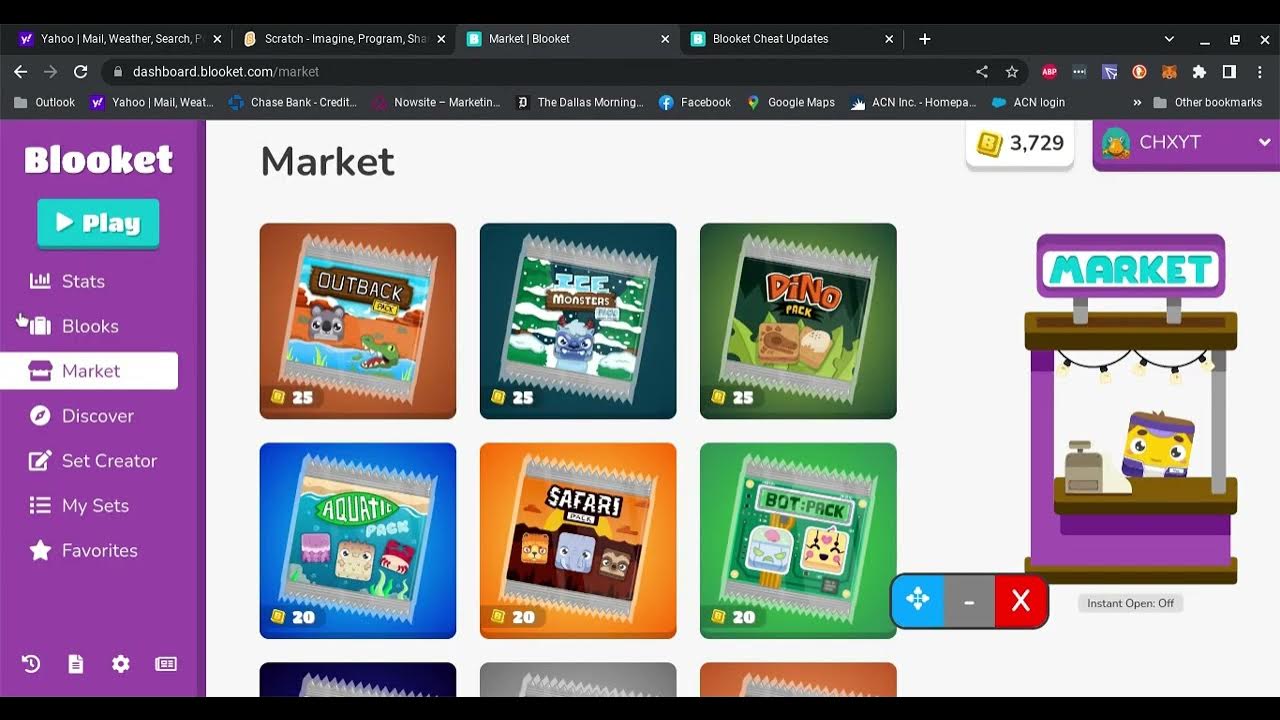The height and width of the screenshot is (720, 1280).
Task: Select the Aquatic Pack card
Action: coord(358,541)
